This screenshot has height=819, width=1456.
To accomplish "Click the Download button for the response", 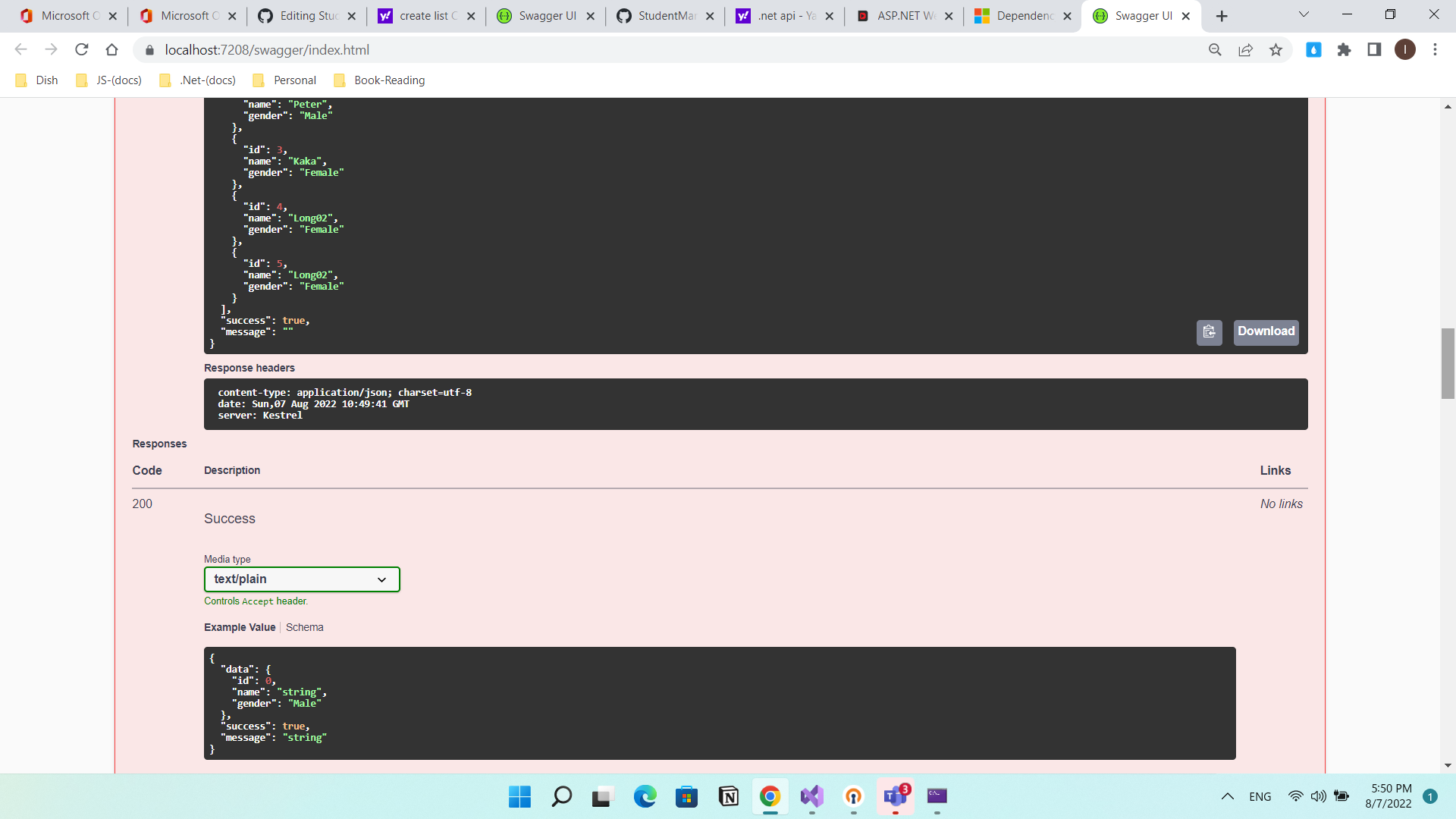I will point(1265,331).
